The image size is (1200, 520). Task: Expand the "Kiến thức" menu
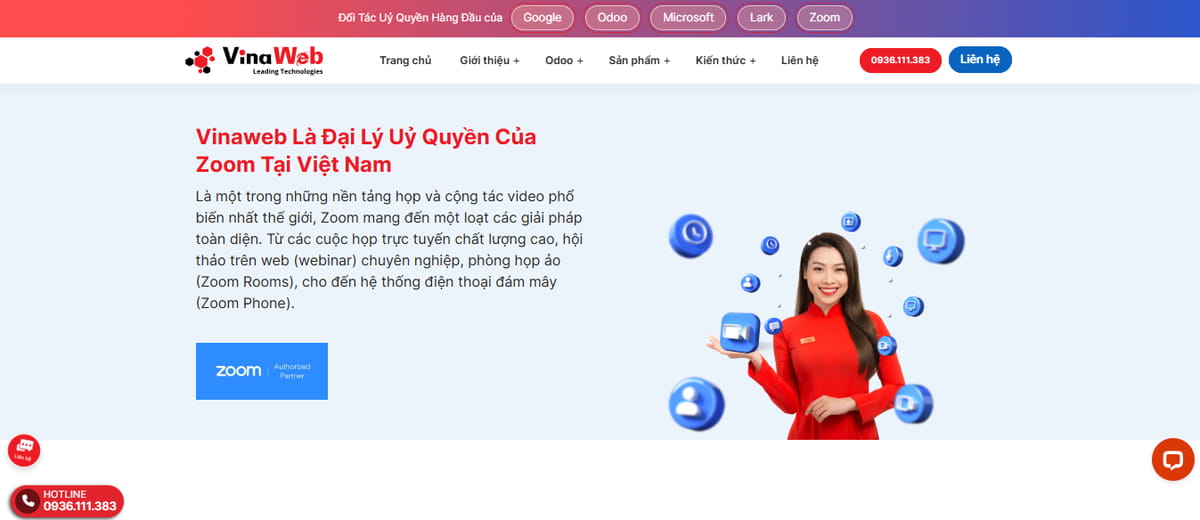725,61
